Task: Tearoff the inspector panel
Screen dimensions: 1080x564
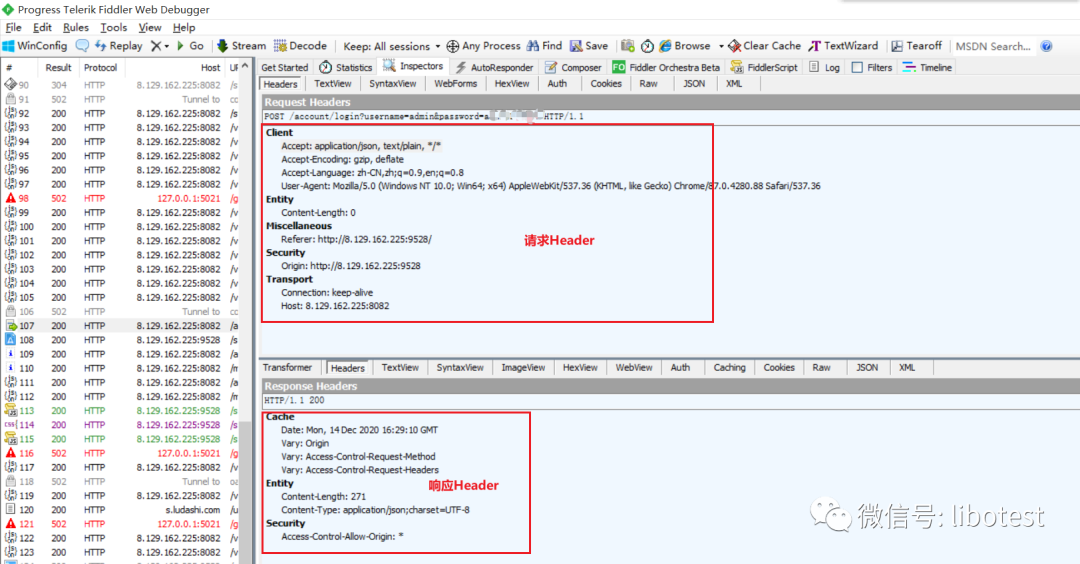Action: [916, 46]
